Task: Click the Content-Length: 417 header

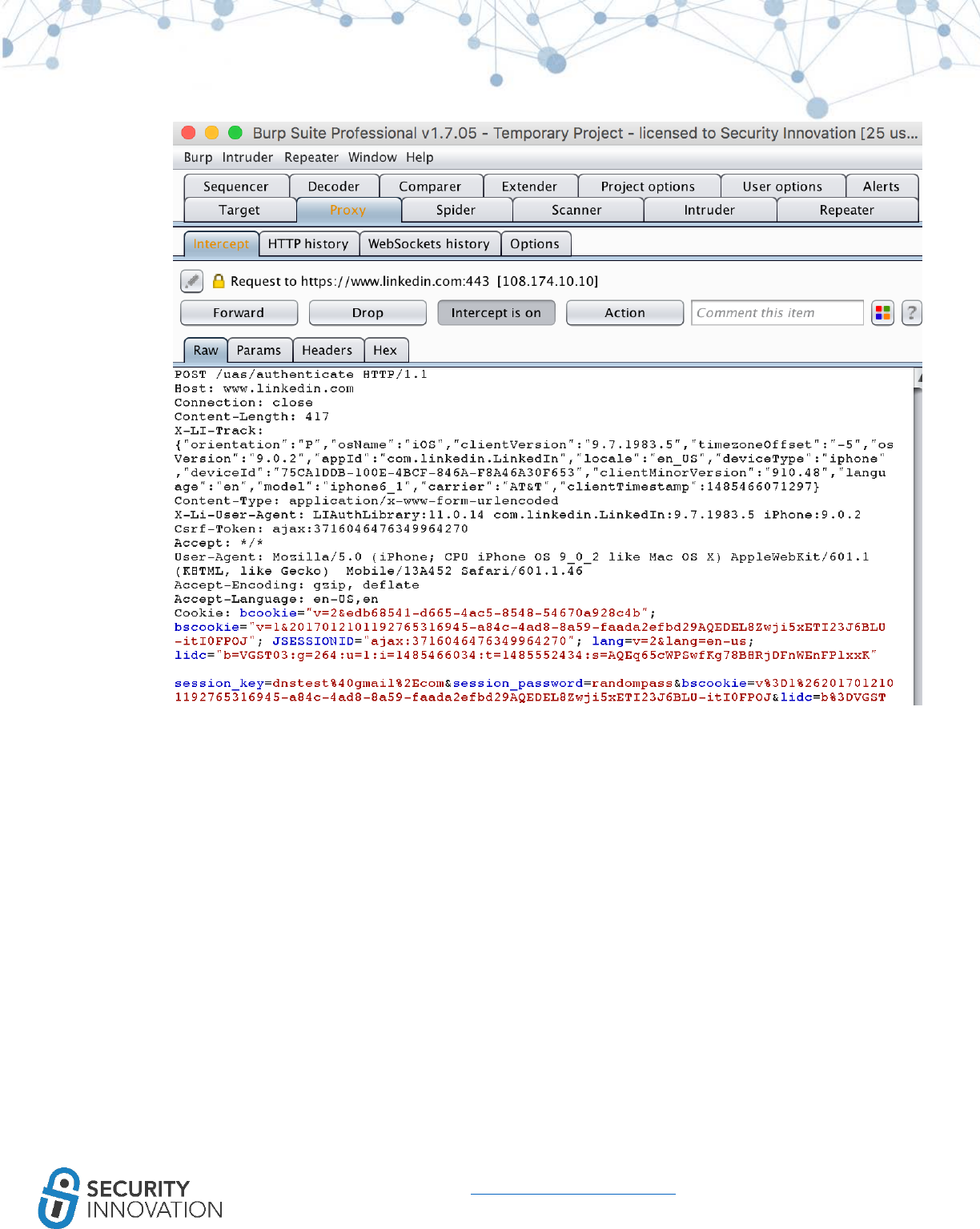Action: pyautogui.click(x=251, y=416)
